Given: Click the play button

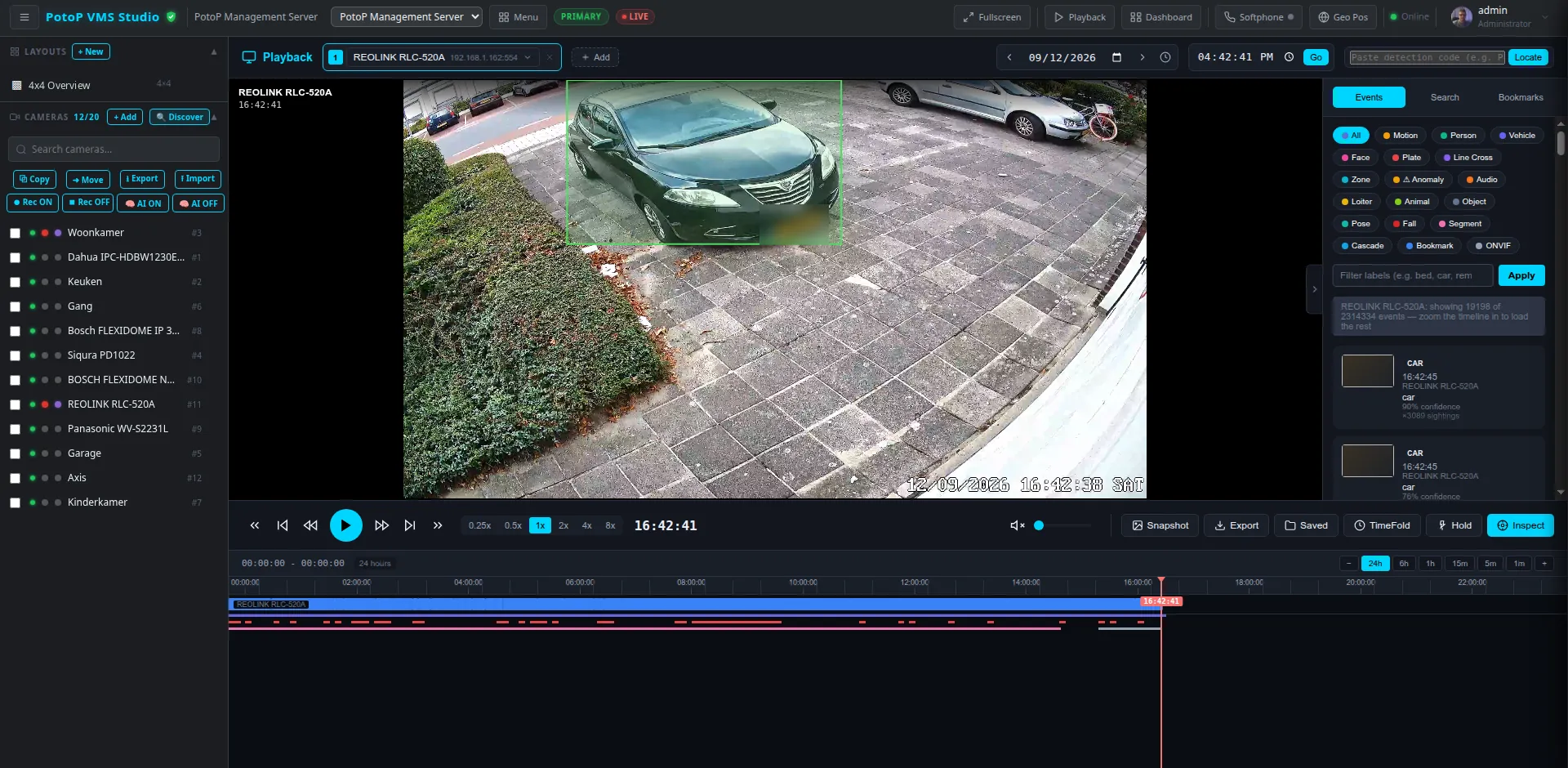Looking at the screenshot, I should tap(345, 525).
